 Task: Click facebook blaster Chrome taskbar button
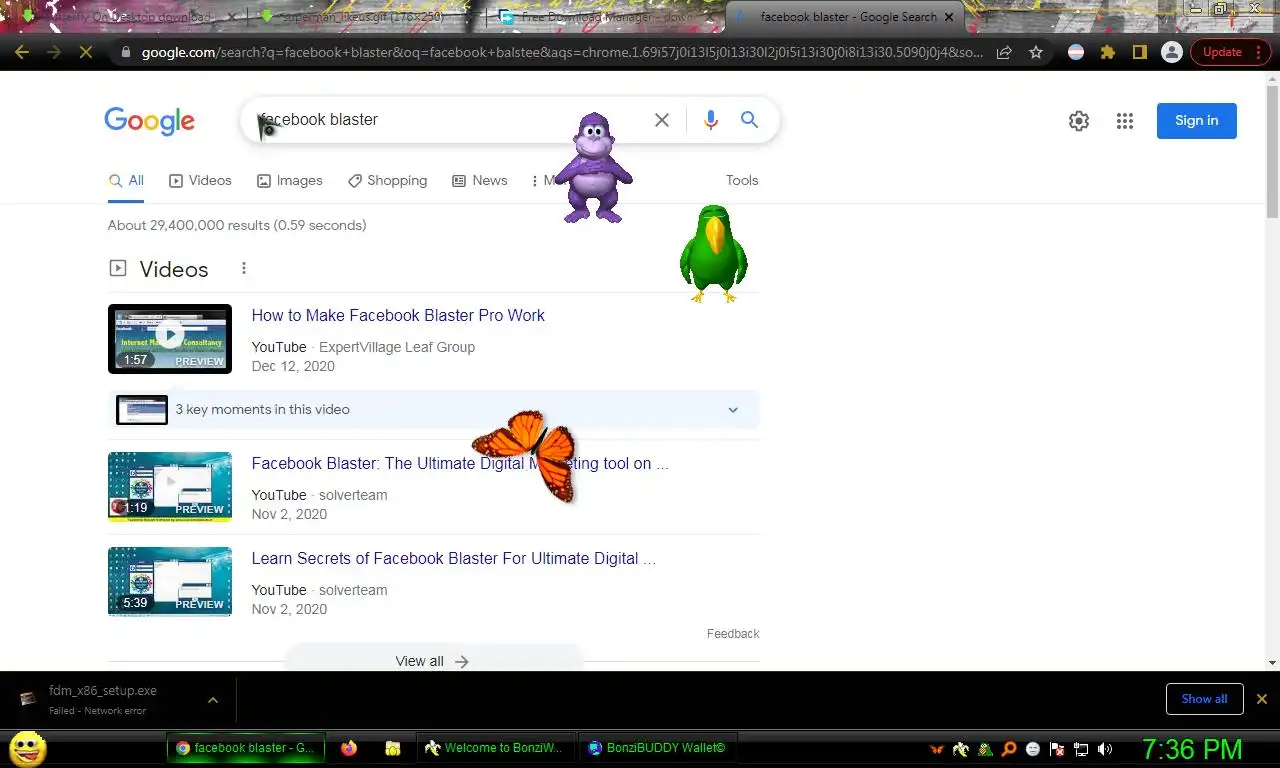coord(245,748)
